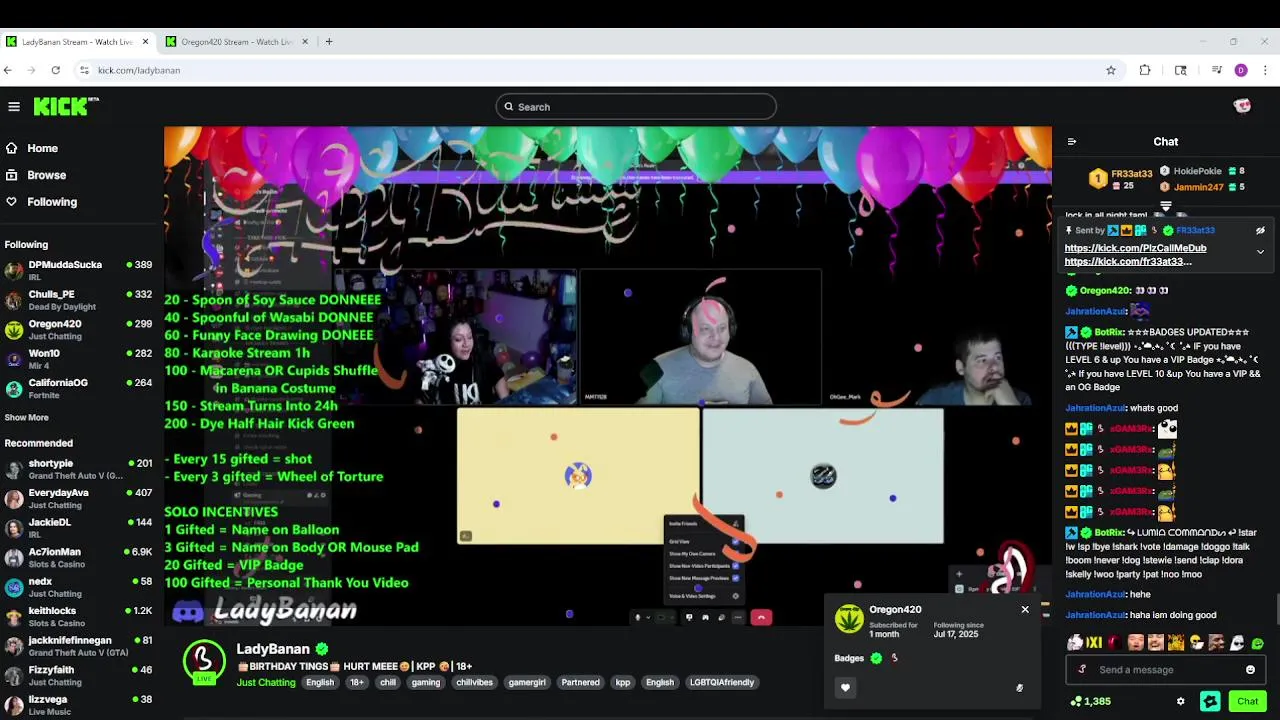1280x720 pixels.
Task: Open browser extensions puzzle icon
Action: pos(1145,70)
